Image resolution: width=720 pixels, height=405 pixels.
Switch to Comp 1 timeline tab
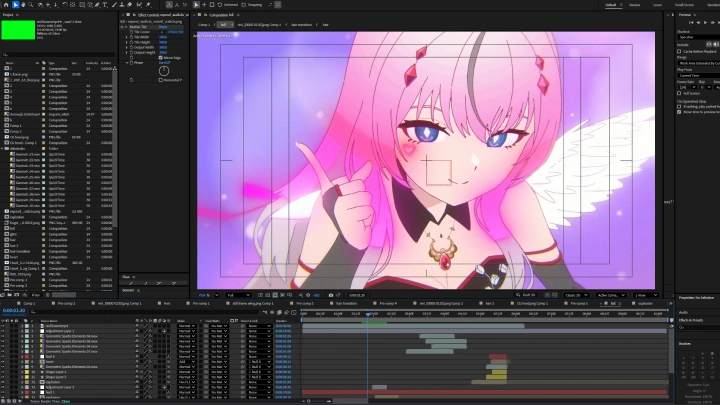pos(29,304)
